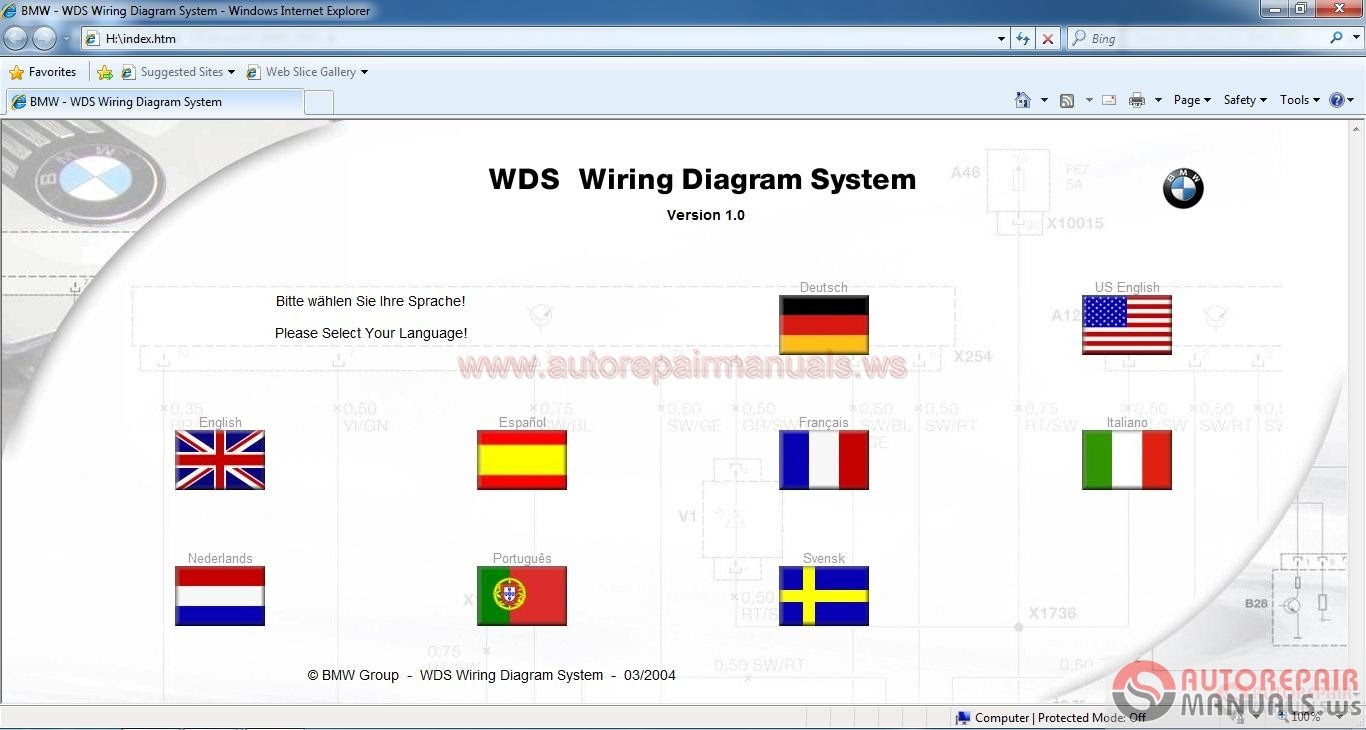Image resolution: width=1366 pixels, height=730 pixels.
Task: Click the WDS Wiring Diagram System heading
Action: [702, 179]
